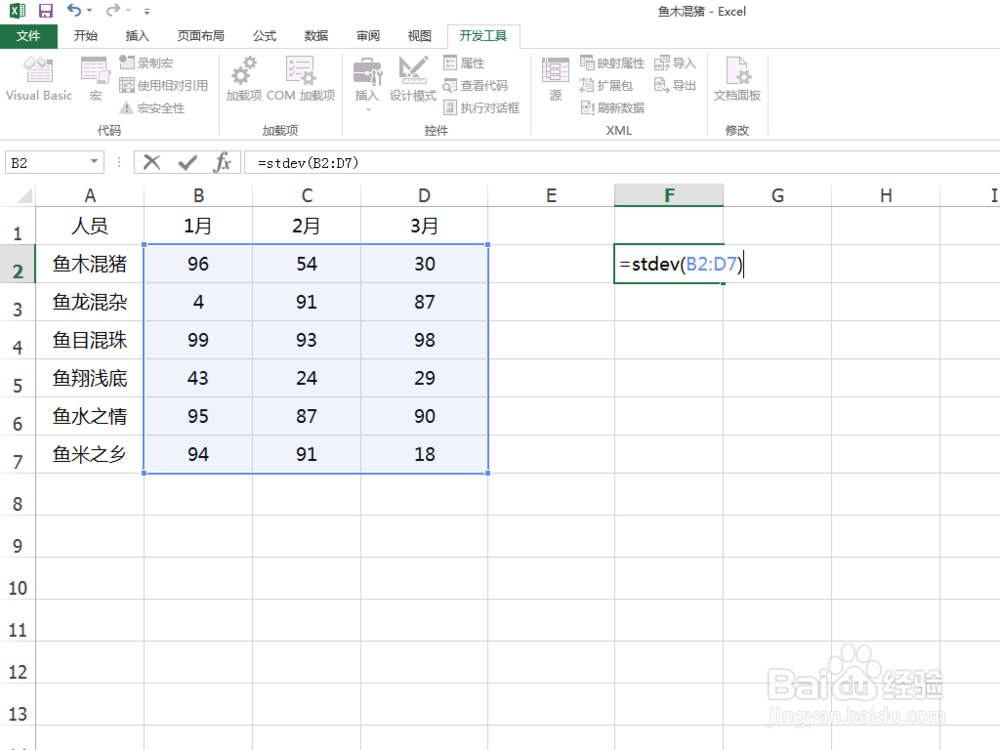Open insert function fx dialog

click(x=222, y=163)
